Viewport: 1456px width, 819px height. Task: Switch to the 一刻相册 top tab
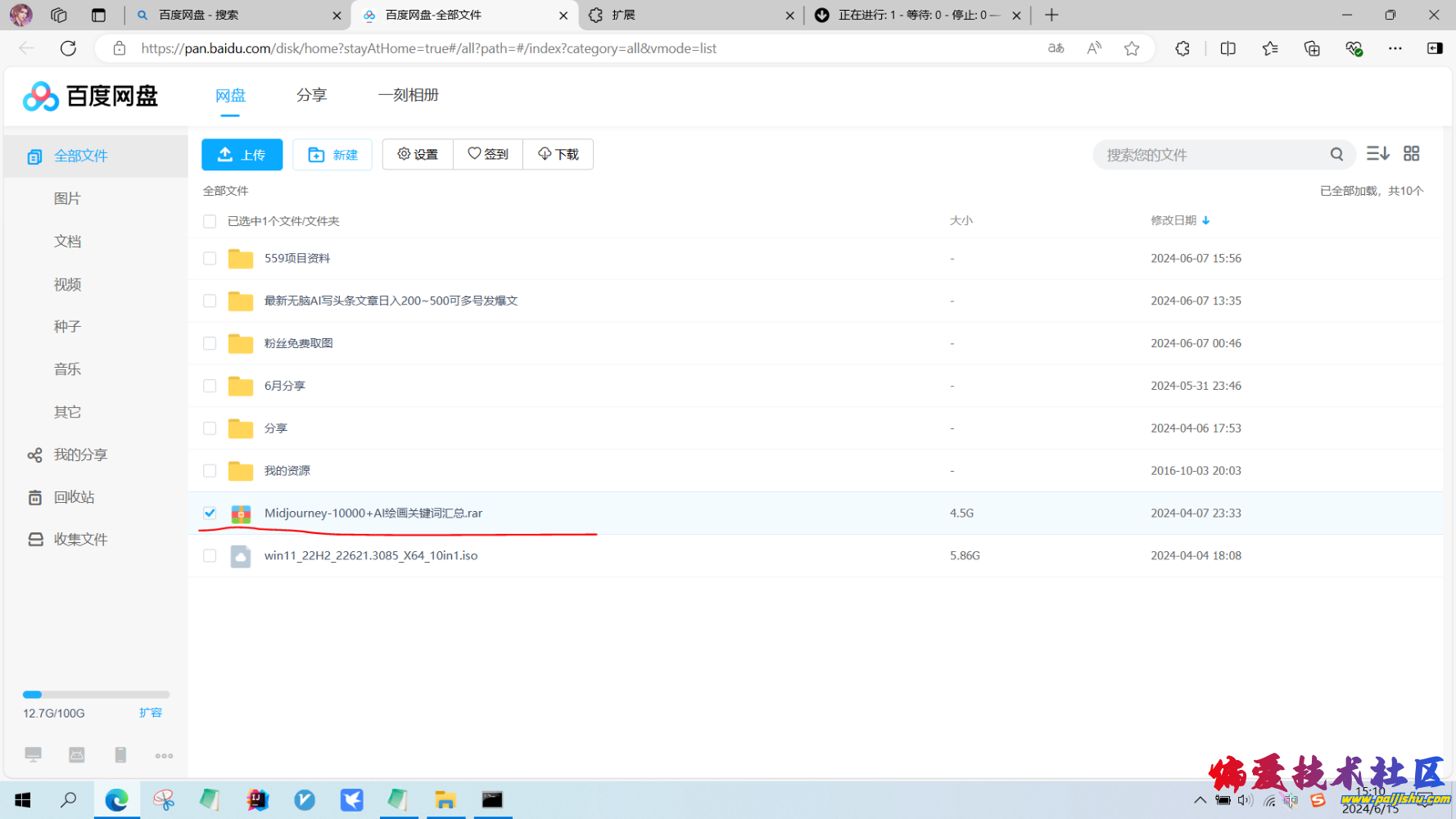point(408,95)
